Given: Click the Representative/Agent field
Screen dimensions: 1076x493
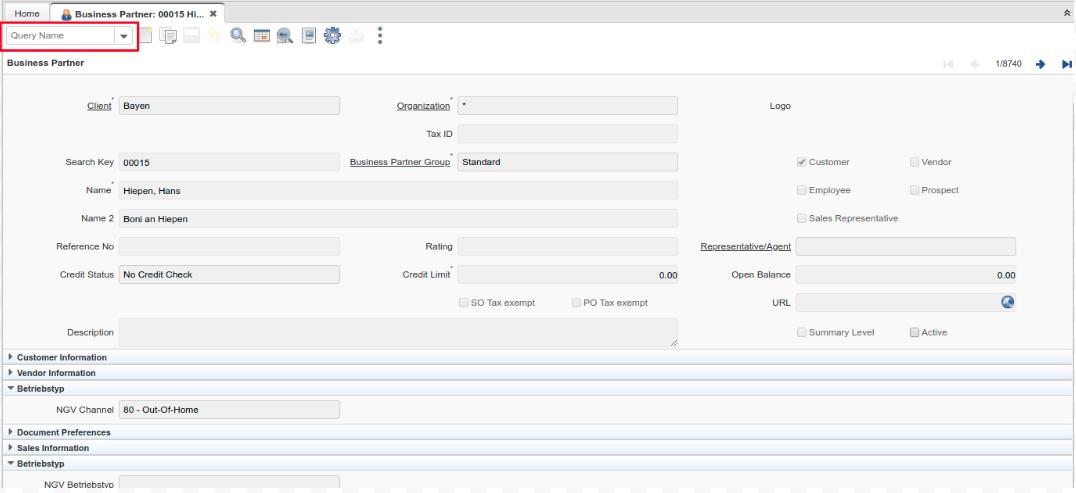Looking at the screenshot, I should [906, 246].
